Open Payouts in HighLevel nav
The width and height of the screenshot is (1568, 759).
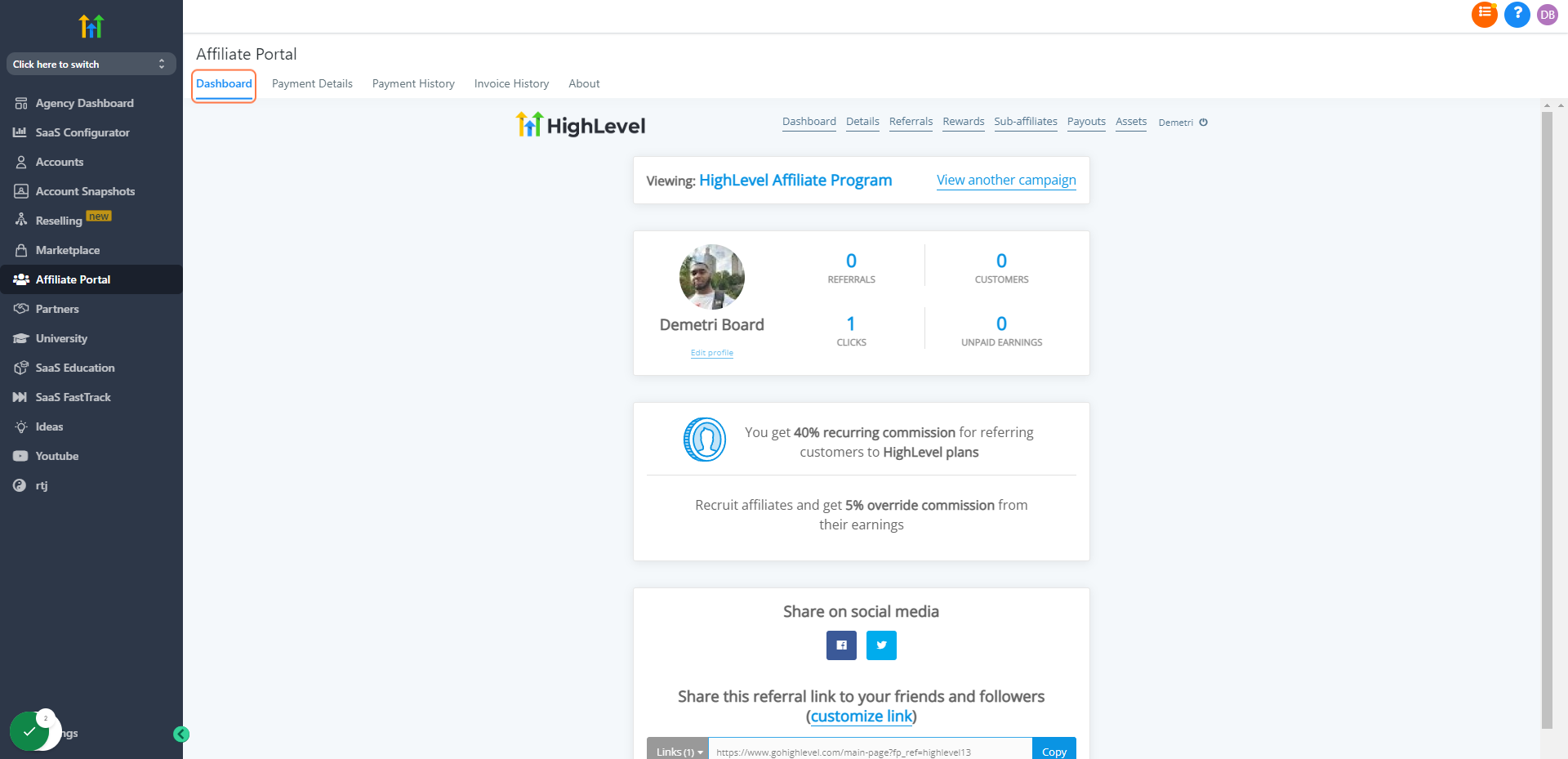coord(1086,122)
